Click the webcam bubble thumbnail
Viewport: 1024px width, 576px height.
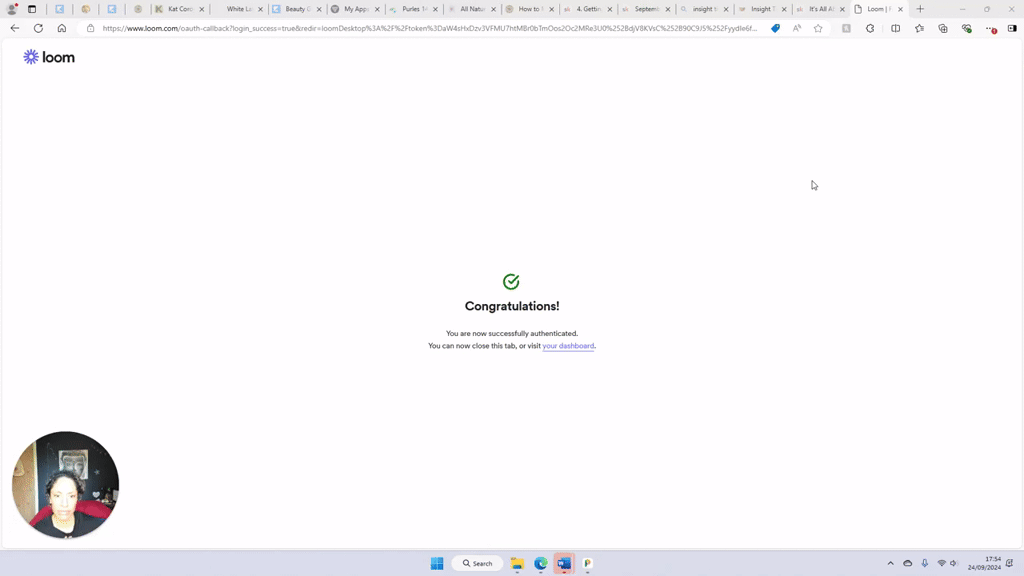[x=65, y=485]
